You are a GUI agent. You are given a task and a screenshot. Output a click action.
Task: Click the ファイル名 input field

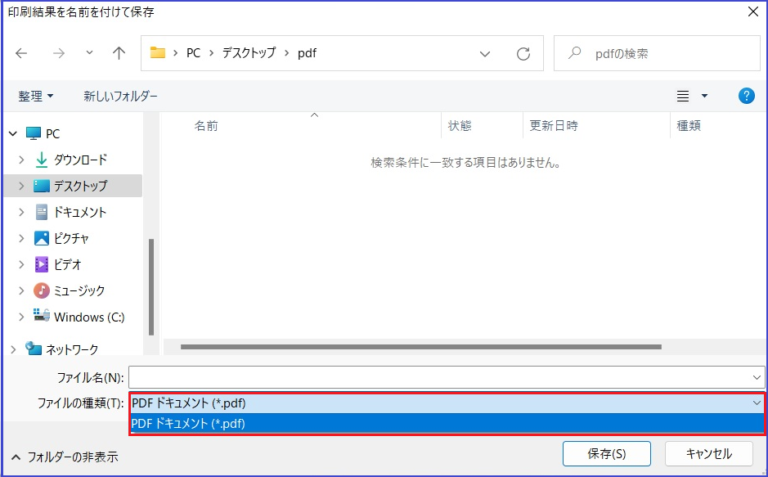pyautogui.click(x=440, y=378)
